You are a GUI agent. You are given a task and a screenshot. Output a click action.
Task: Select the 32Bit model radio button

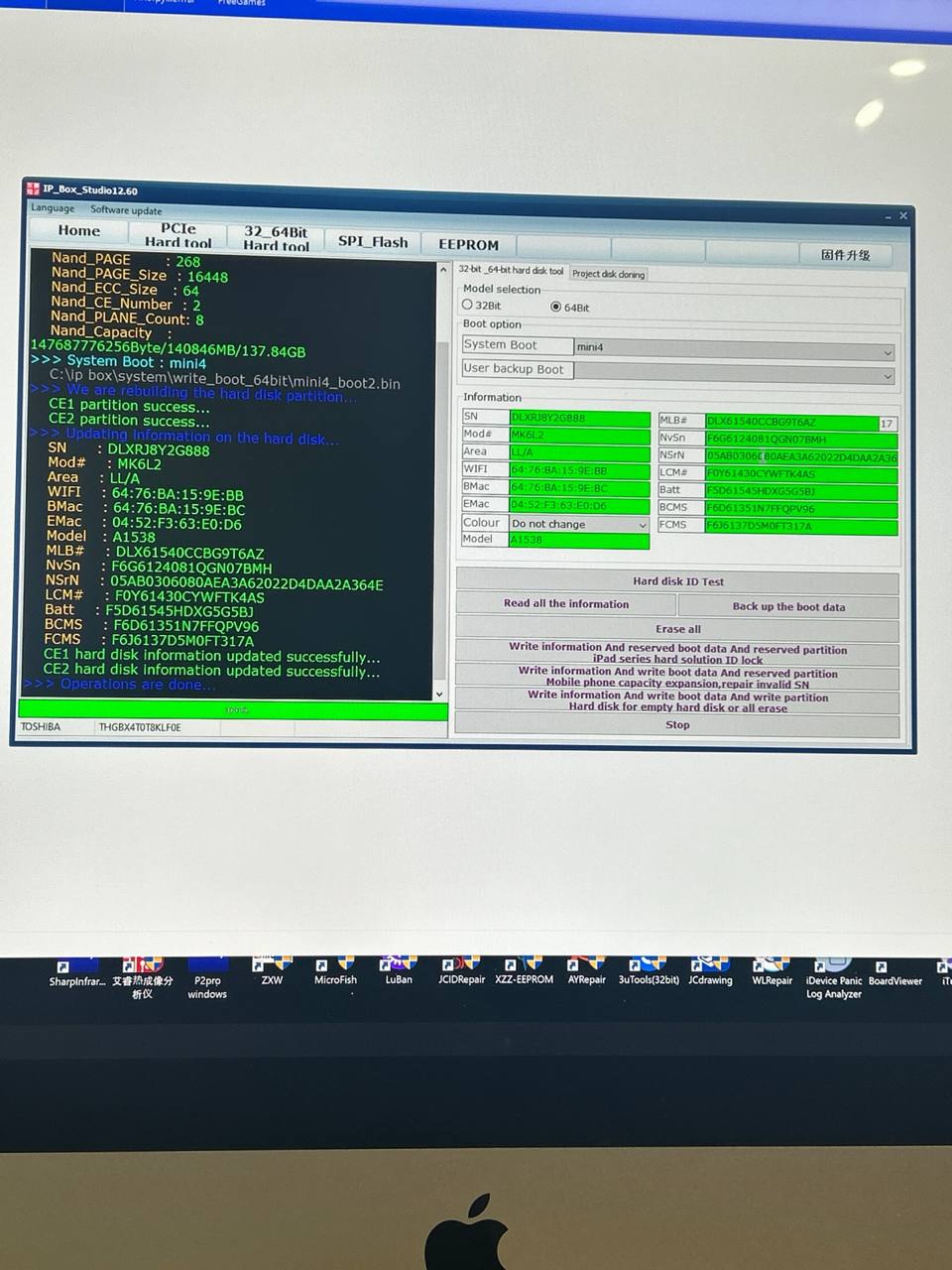(467, 305)
